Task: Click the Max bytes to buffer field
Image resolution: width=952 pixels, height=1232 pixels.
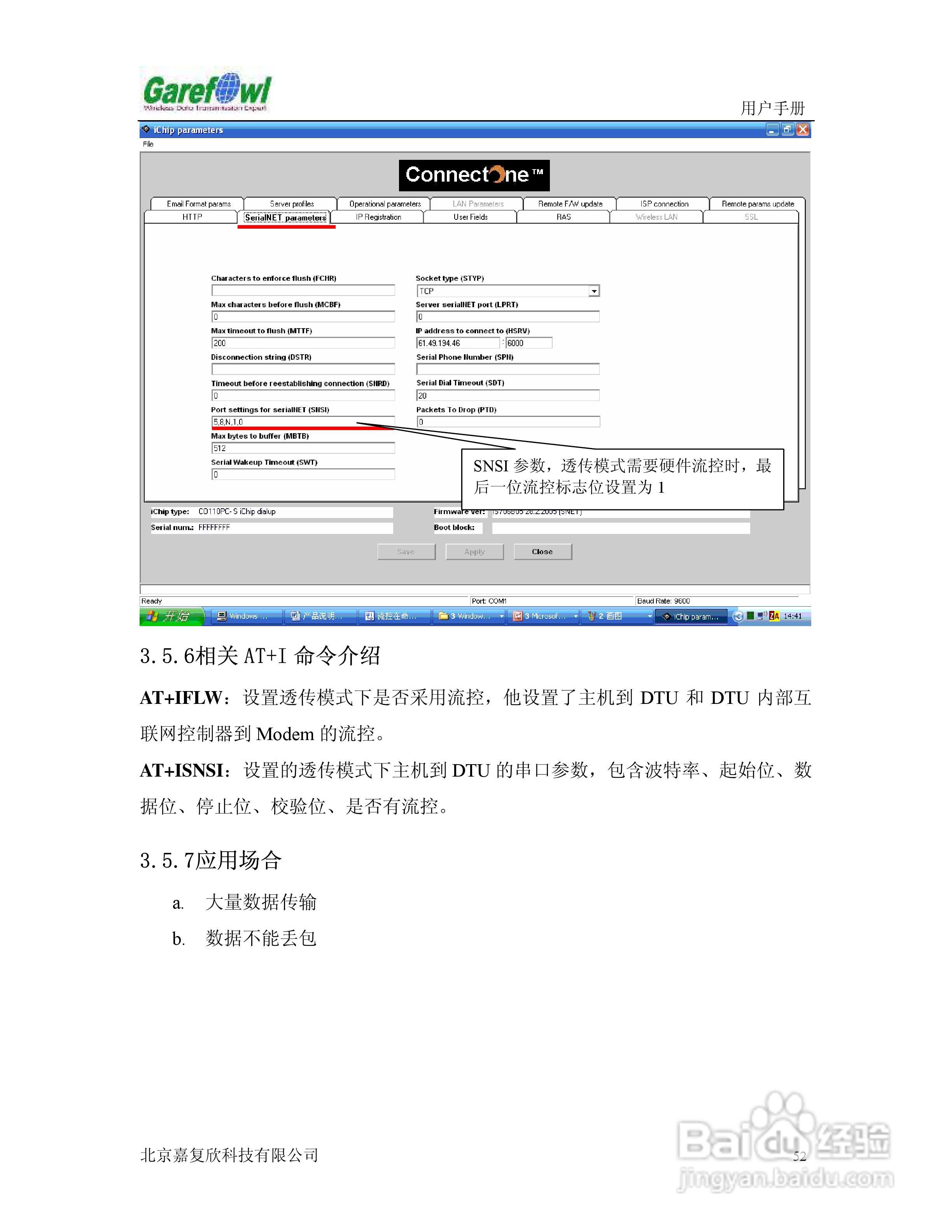Action: (302, 448)
